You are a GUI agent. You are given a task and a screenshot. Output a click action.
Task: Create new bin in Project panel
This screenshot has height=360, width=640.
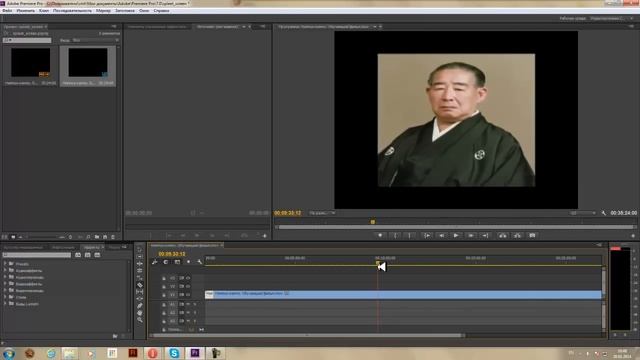pos(97,237)
